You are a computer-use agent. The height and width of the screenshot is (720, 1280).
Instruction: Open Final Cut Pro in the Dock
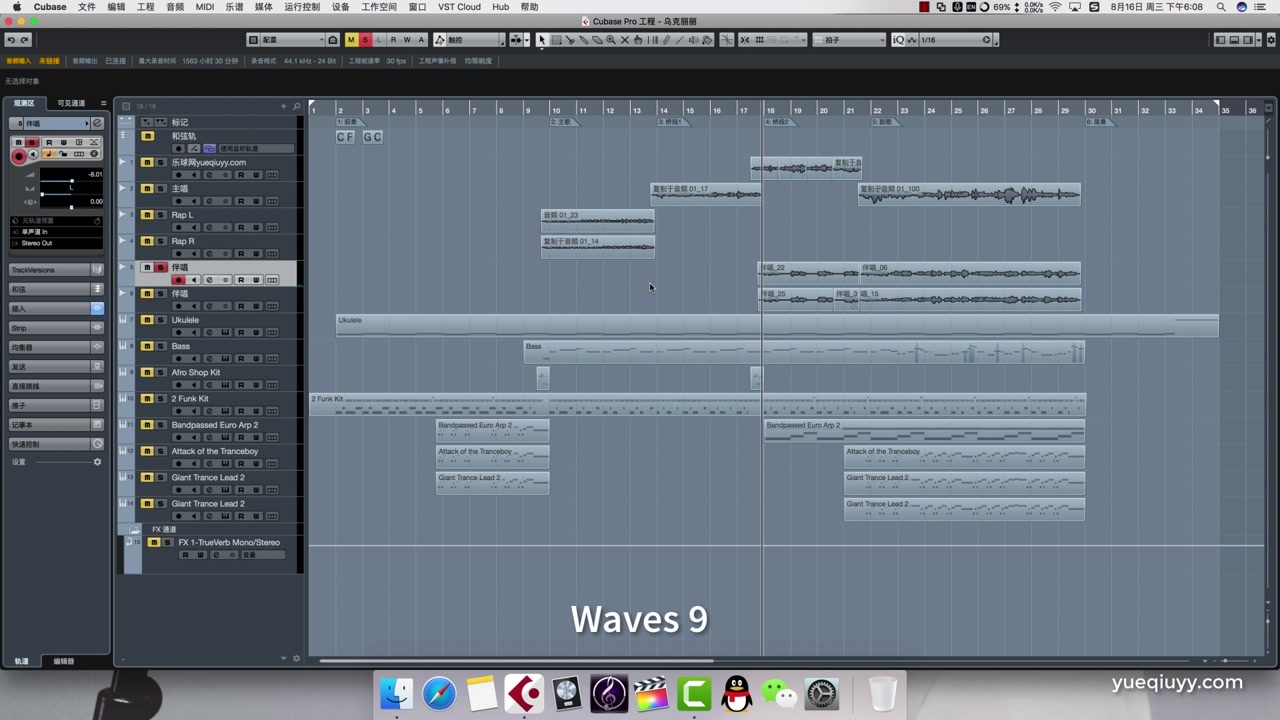(x=652, y=693)
